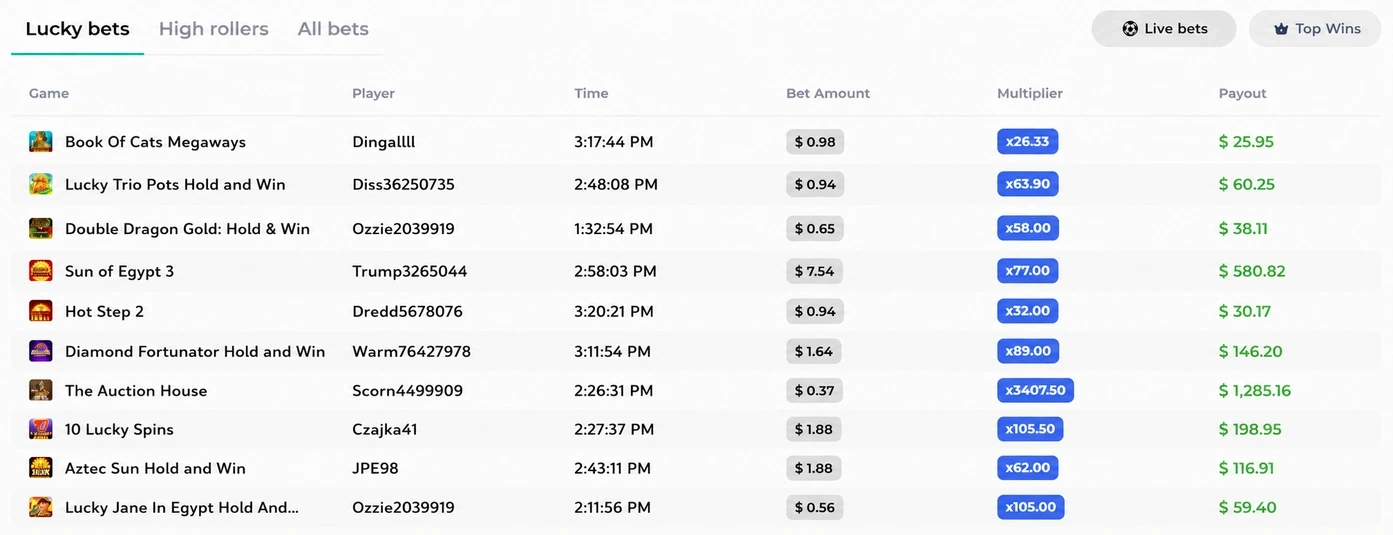Click the $ 1.64 bet amount badge
Image resolution: width=1393 pixels, height=535 pixels.
813,351
